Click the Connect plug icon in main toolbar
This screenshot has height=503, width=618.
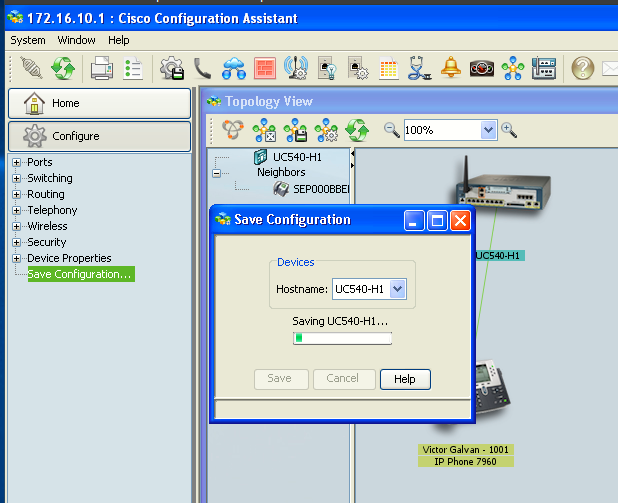[x=31, y=68]
